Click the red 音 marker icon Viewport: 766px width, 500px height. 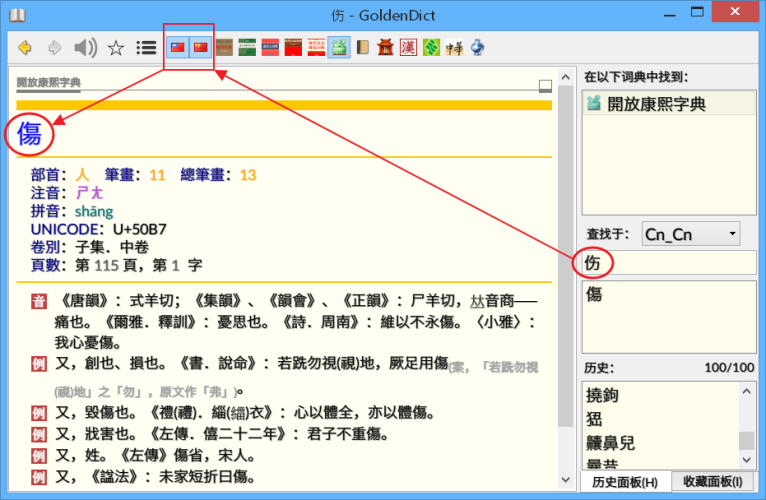(x=39, y=302)
